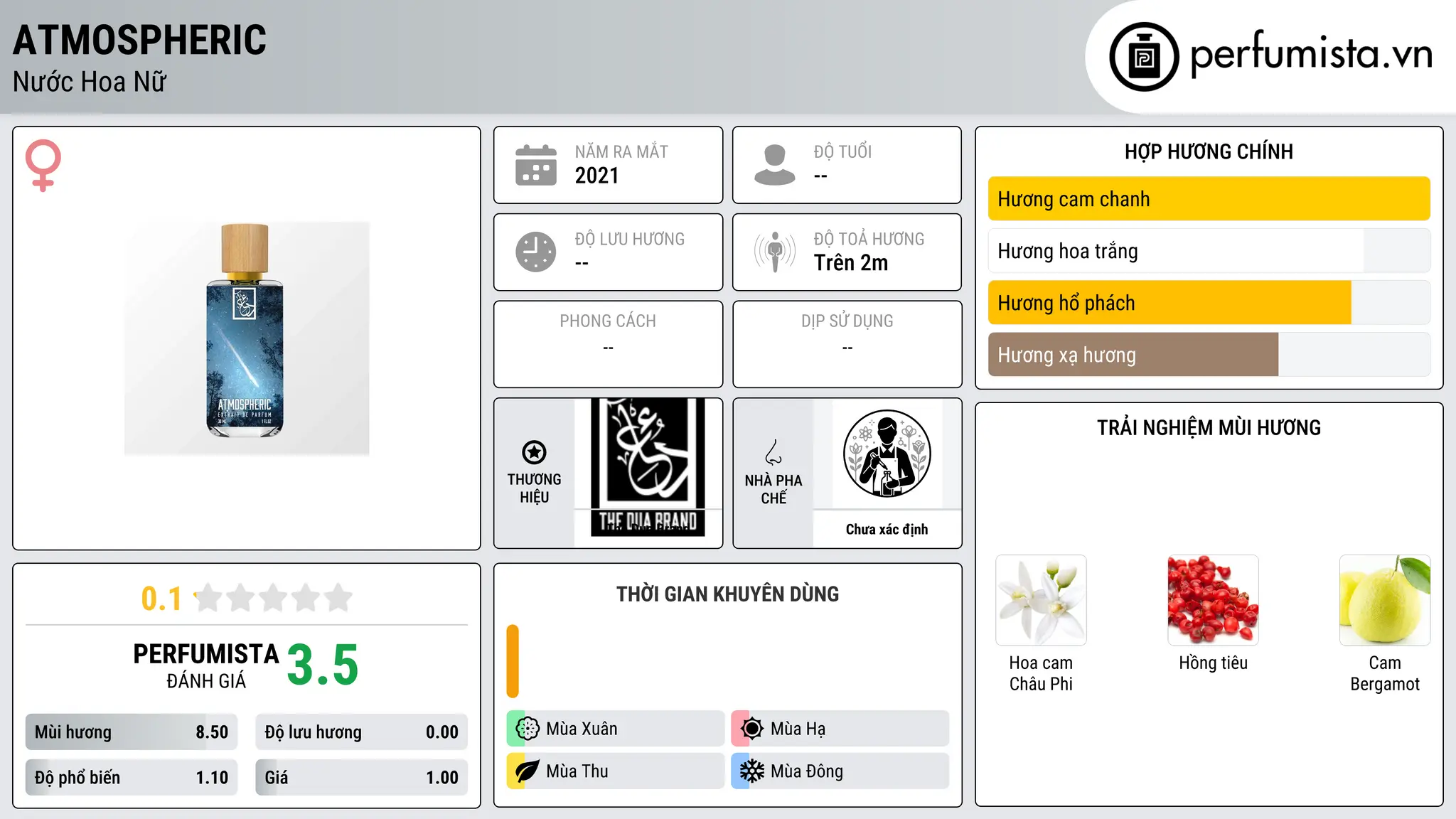
Task: Click the ĐỘ LƯU HƯƠNG card label
Action: 630,239
